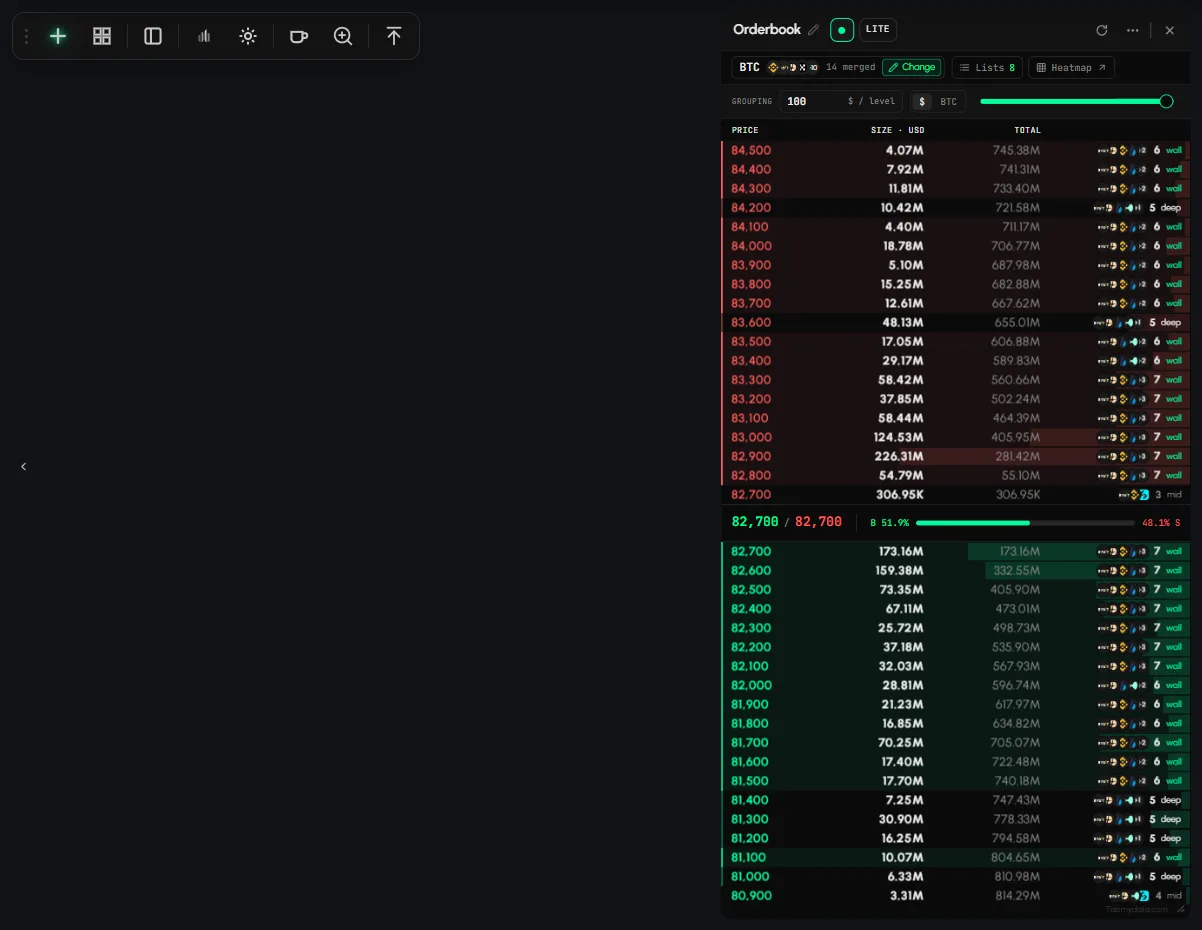Click the bar chart icon in toolbar
Viewport: 1202px width, 930px height.
click(x=204, y=36)
